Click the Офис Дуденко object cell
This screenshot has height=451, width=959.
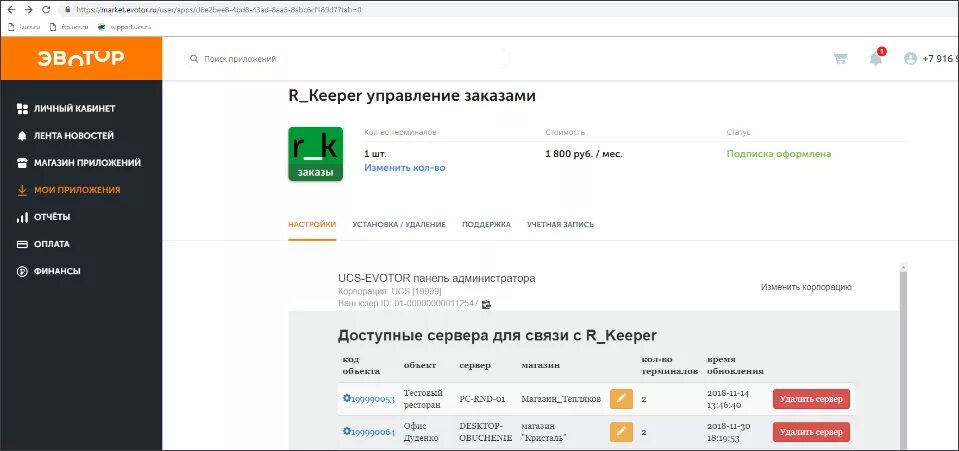click(x=421, y=432)
